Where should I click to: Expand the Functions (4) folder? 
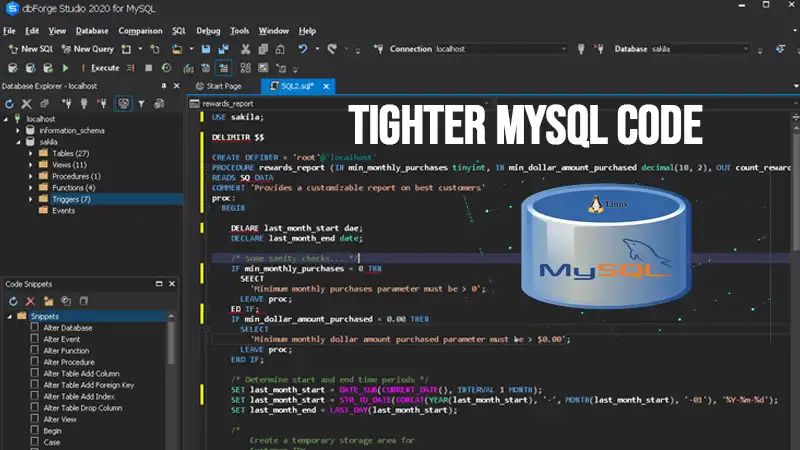click(30, 188)
